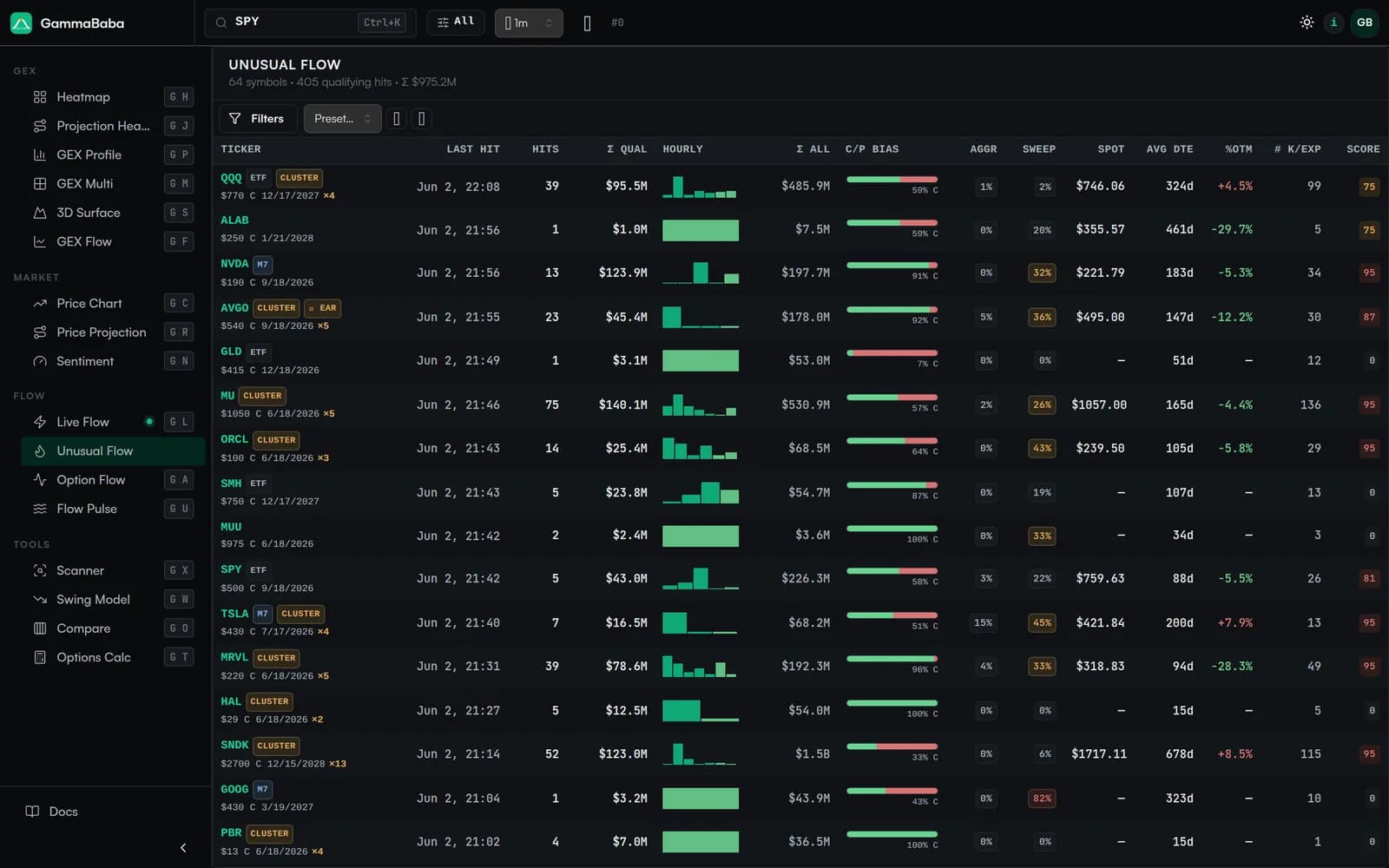Open the 1m timeframe dropdown
Viewport: 1389px width, 868px height.
[529, 23]
